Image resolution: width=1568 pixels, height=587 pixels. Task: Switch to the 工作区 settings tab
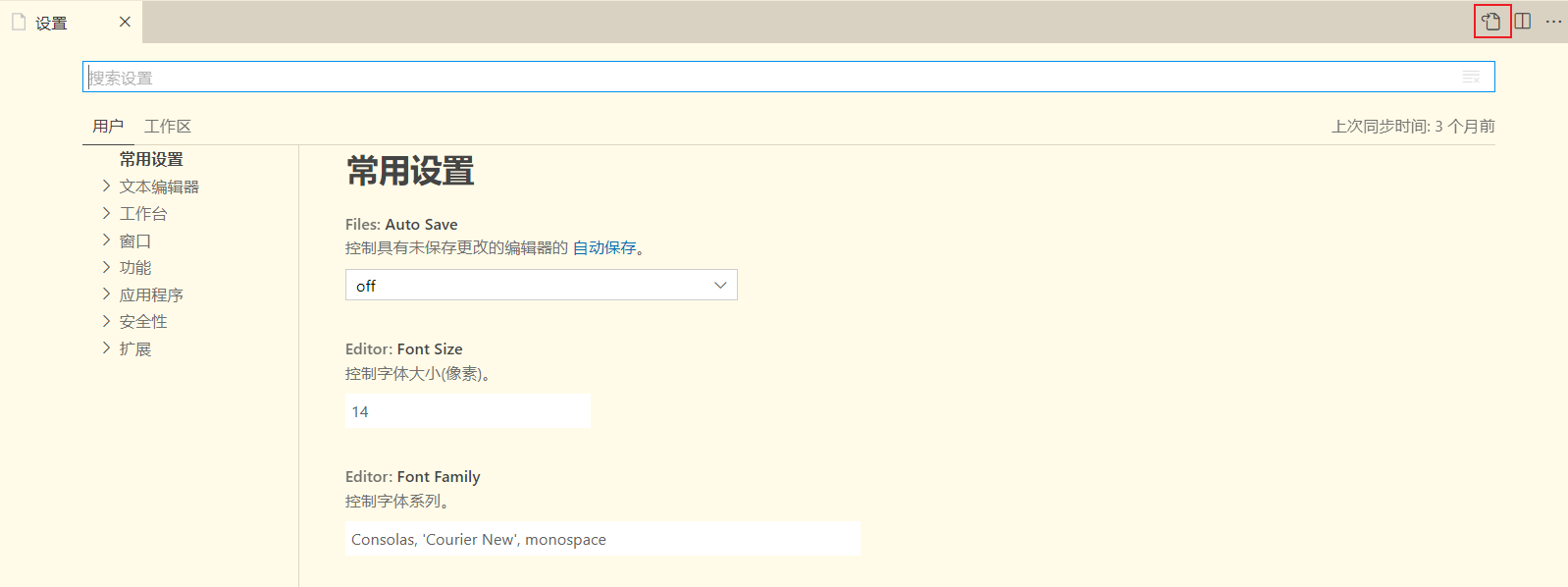click(x=168, y=126)
